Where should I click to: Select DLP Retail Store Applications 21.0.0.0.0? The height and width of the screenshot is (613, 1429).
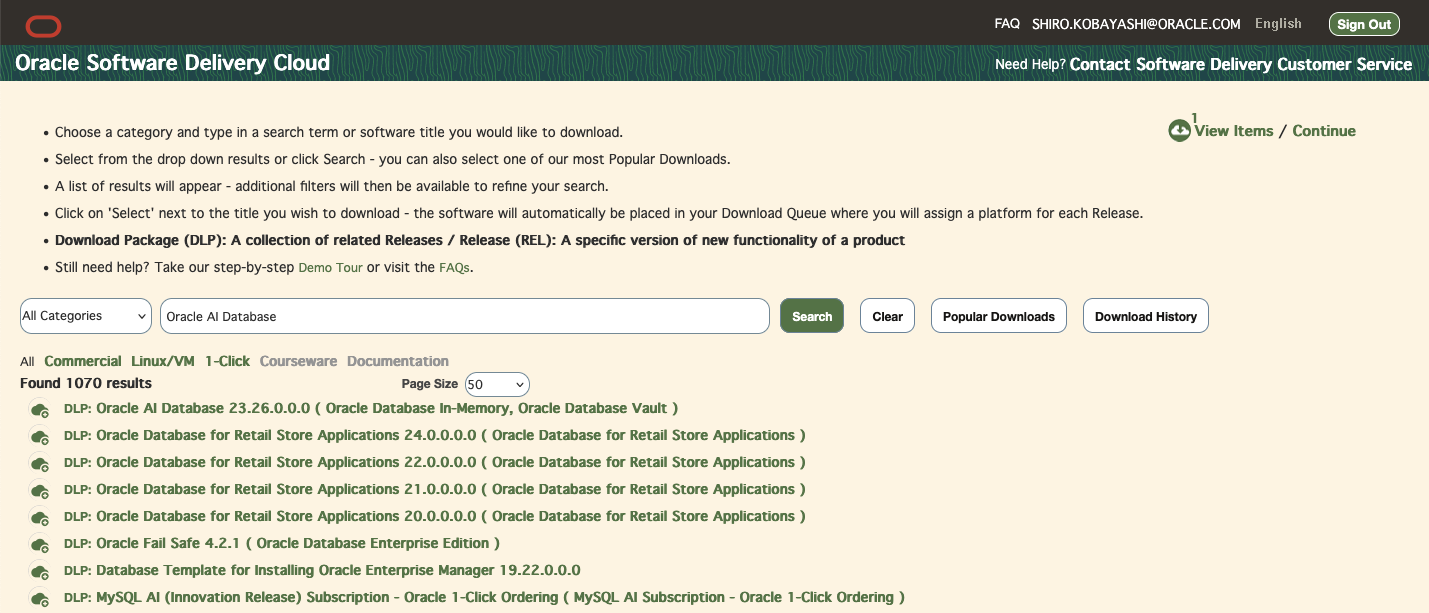tap(435, 489)
